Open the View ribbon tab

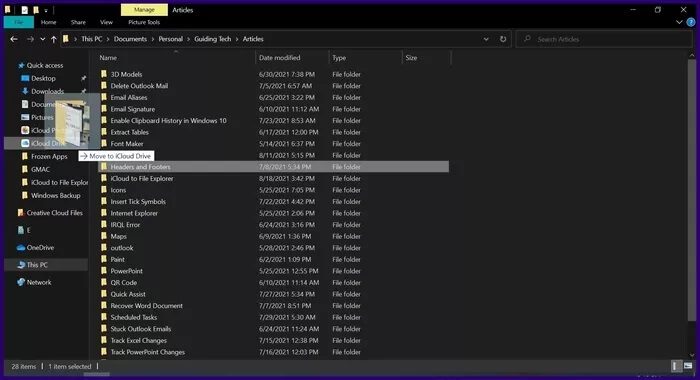106,22
